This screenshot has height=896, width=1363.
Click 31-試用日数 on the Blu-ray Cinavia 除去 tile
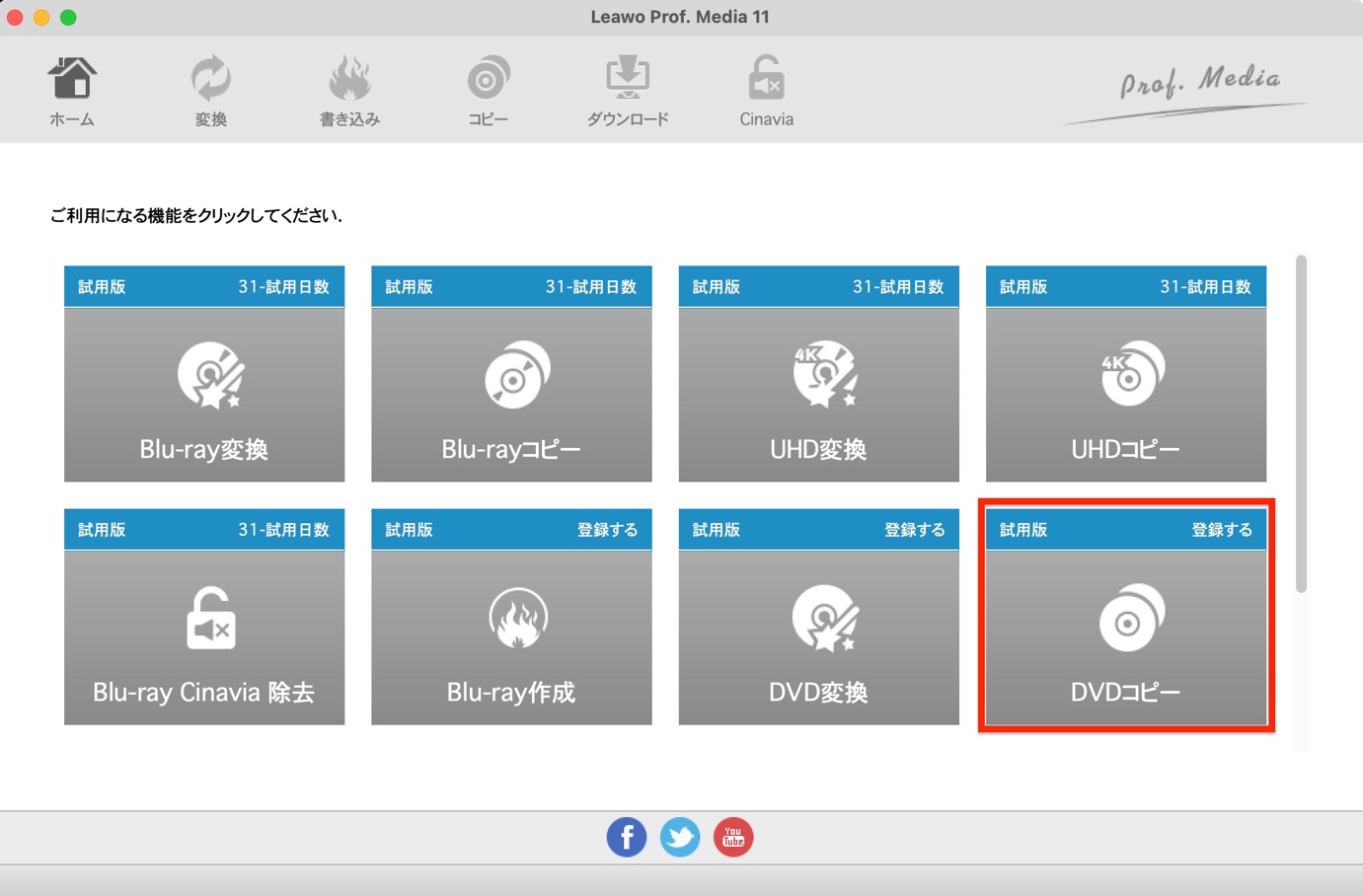[283, 530]
